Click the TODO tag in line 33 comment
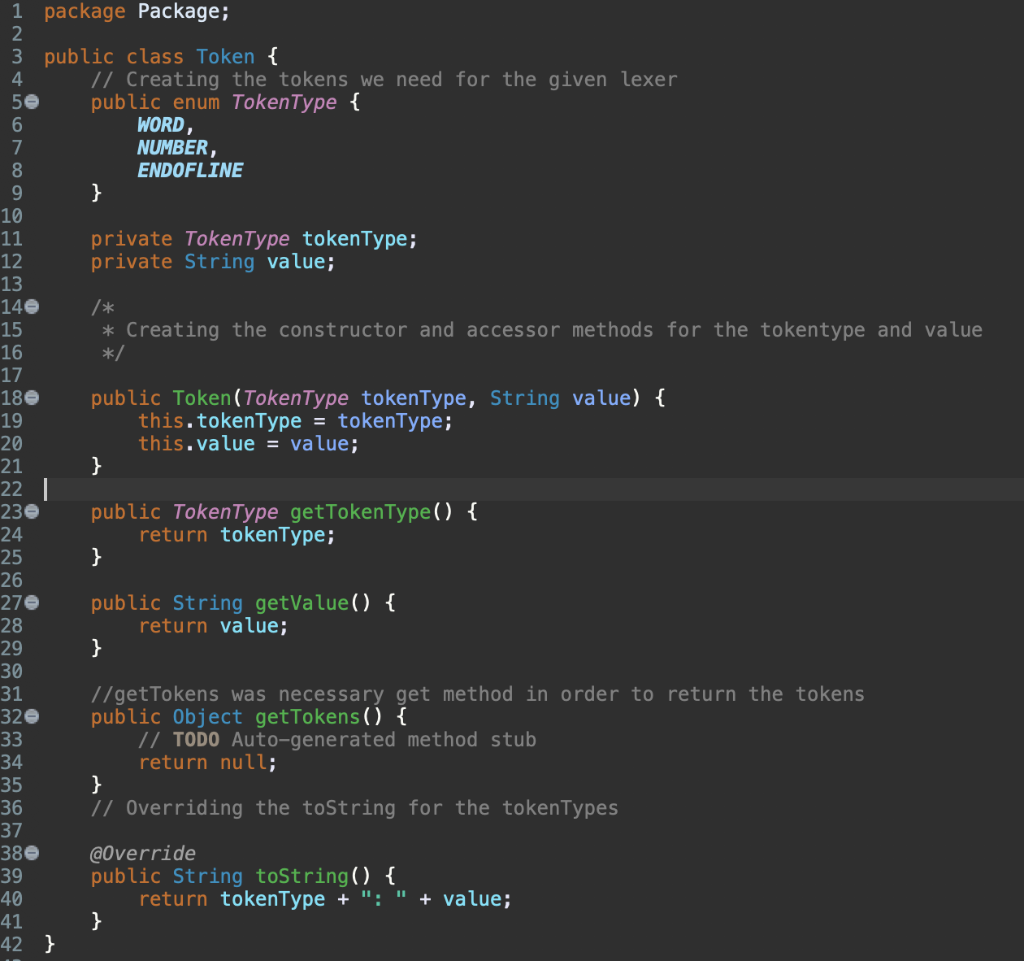The height and width of the screenshot is (961, 1024). tap(196, 740)
